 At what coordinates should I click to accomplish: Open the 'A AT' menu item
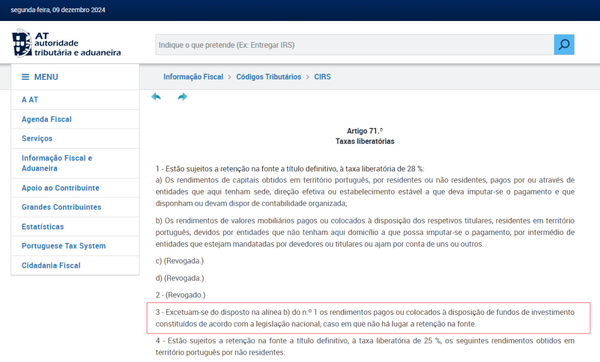(75, 100)
